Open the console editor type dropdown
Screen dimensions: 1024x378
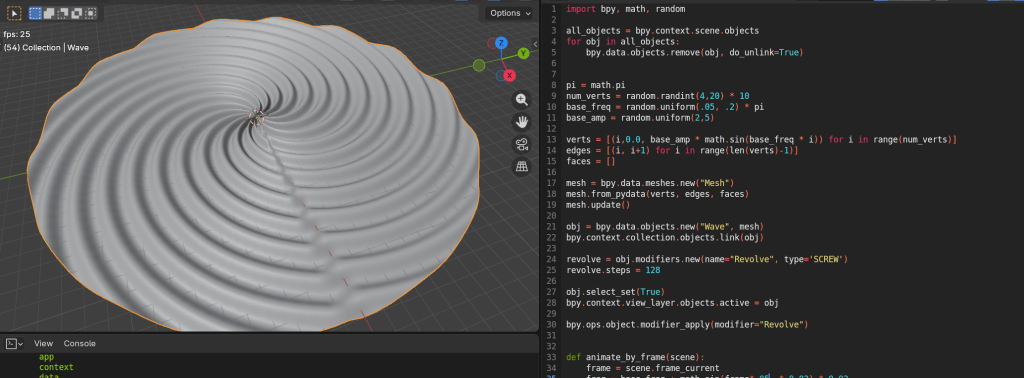[x=14, y=343]
